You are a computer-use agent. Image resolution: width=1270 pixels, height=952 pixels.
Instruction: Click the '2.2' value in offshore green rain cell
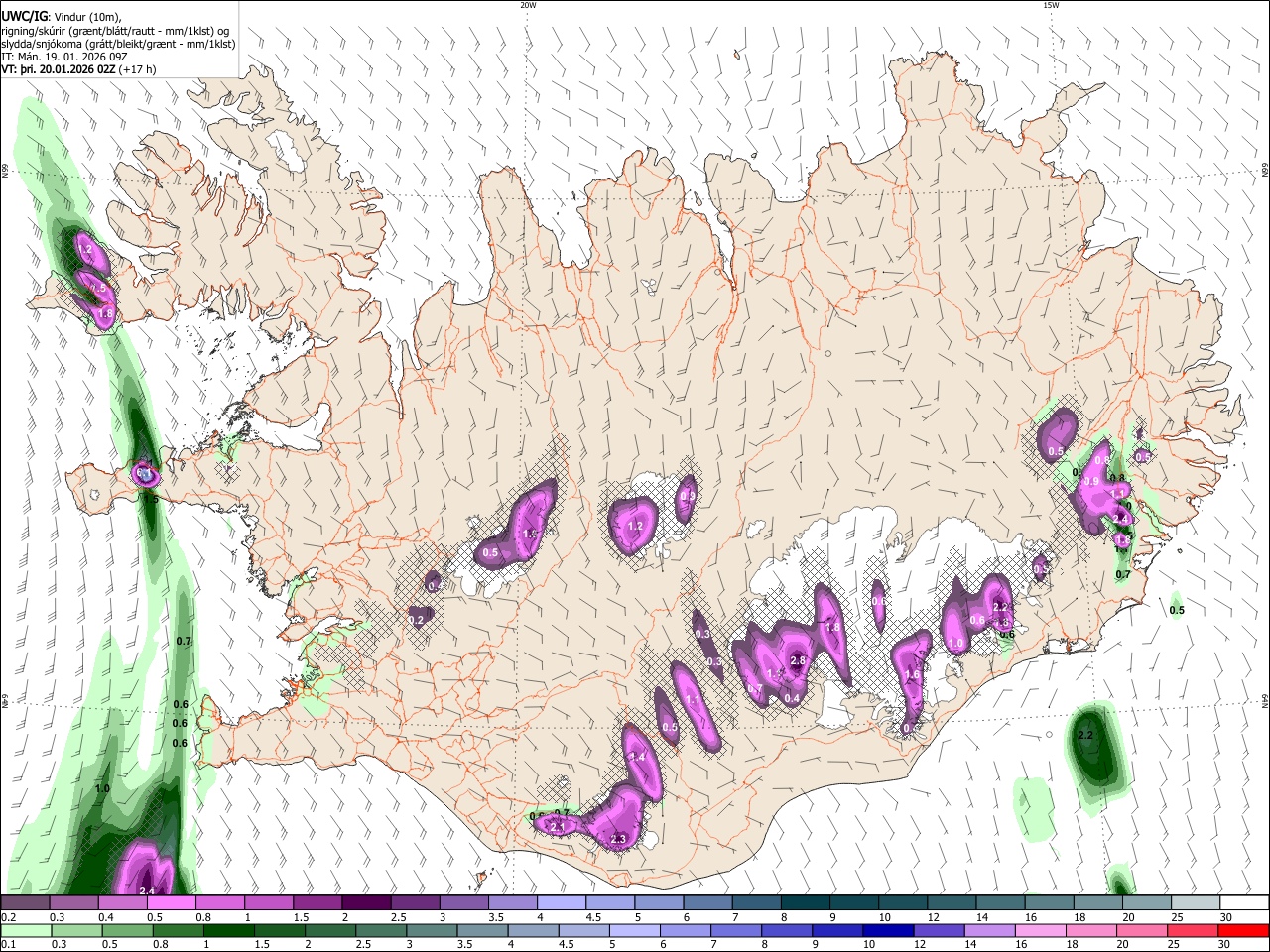pos(1084,735)
